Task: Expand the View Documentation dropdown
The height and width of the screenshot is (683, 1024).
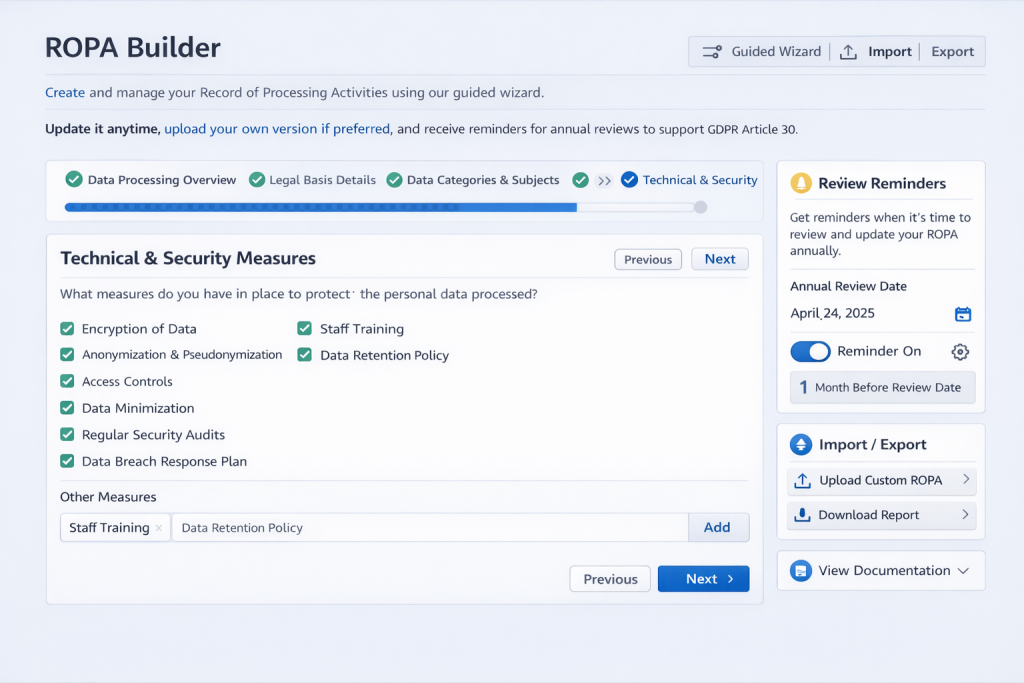Action: (963, 571)
